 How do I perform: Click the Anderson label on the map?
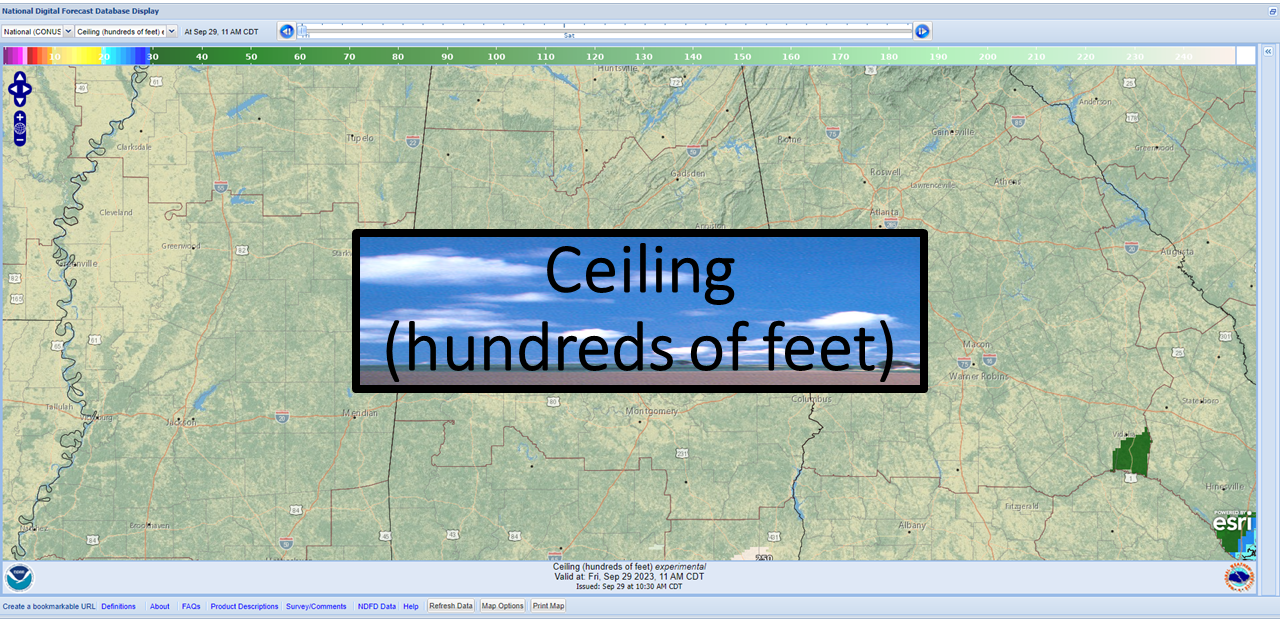click(1096, 101)
